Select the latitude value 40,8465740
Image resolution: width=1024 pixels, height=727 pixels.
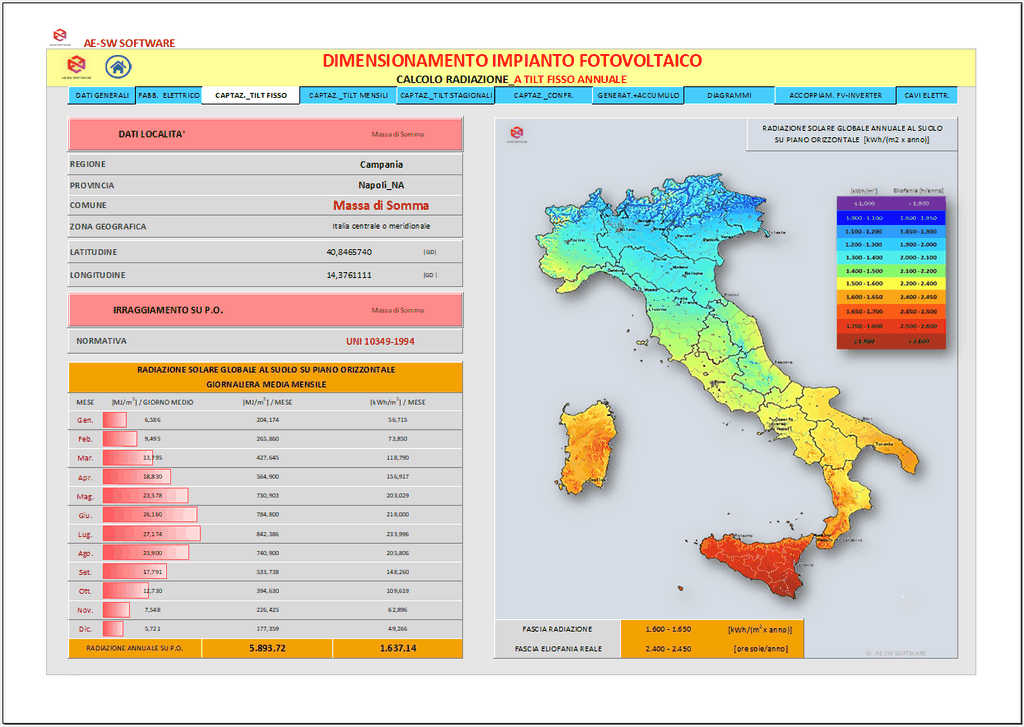pos(348,252)
